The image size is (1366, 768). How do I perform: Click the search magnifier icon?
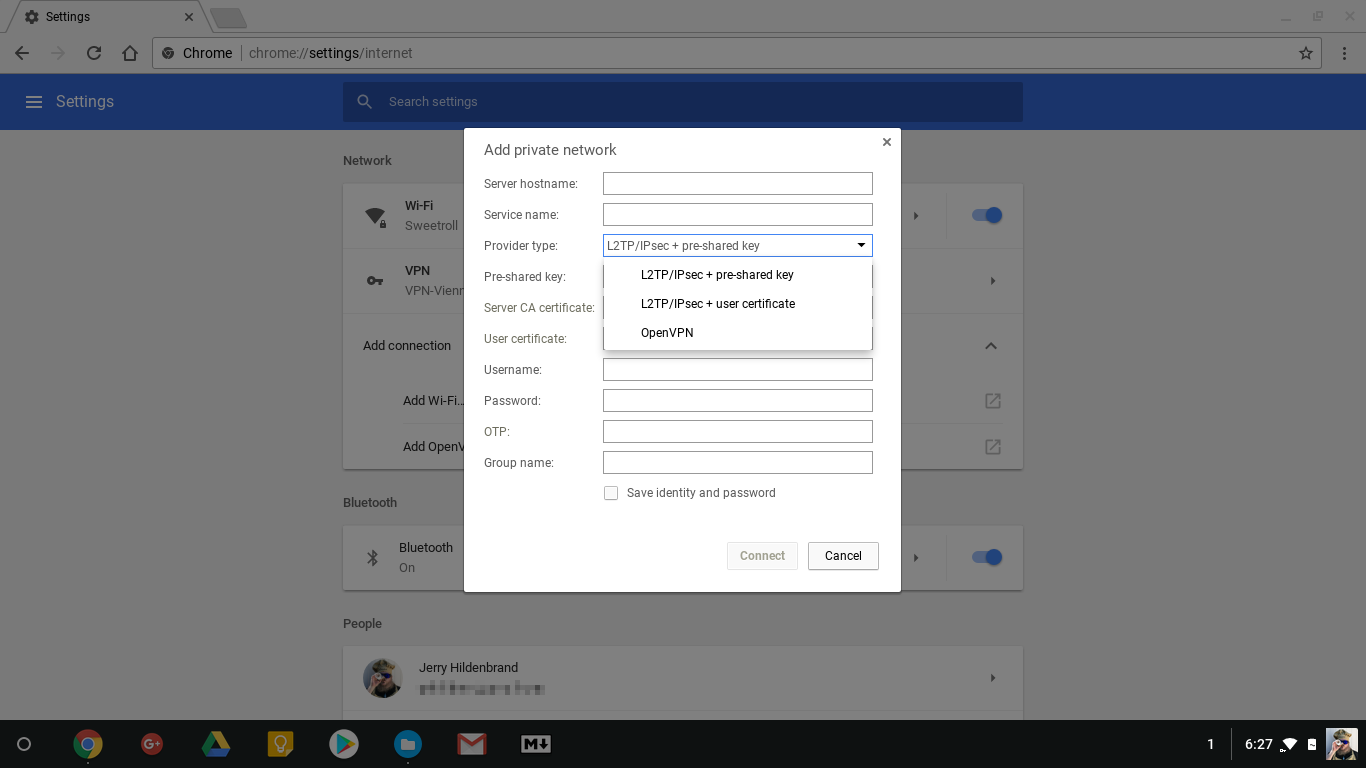[x=365, y=102]
